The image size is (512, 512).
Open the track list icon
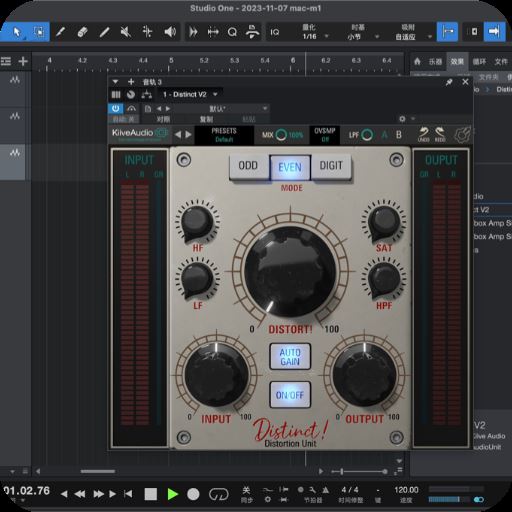click(x=6, y=61)
